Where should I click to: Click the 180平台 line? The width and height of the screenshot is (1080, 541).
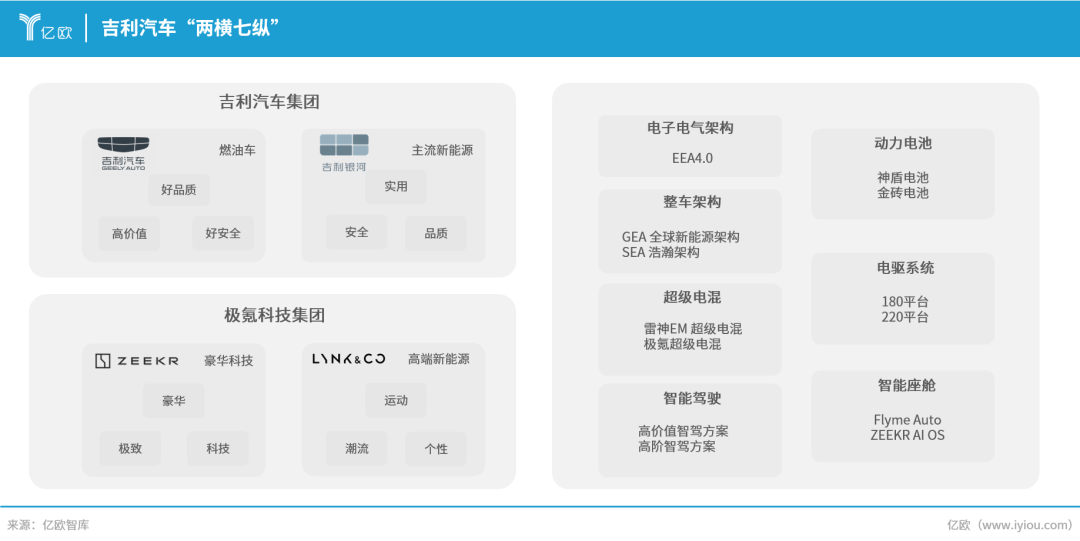point(905,301)
